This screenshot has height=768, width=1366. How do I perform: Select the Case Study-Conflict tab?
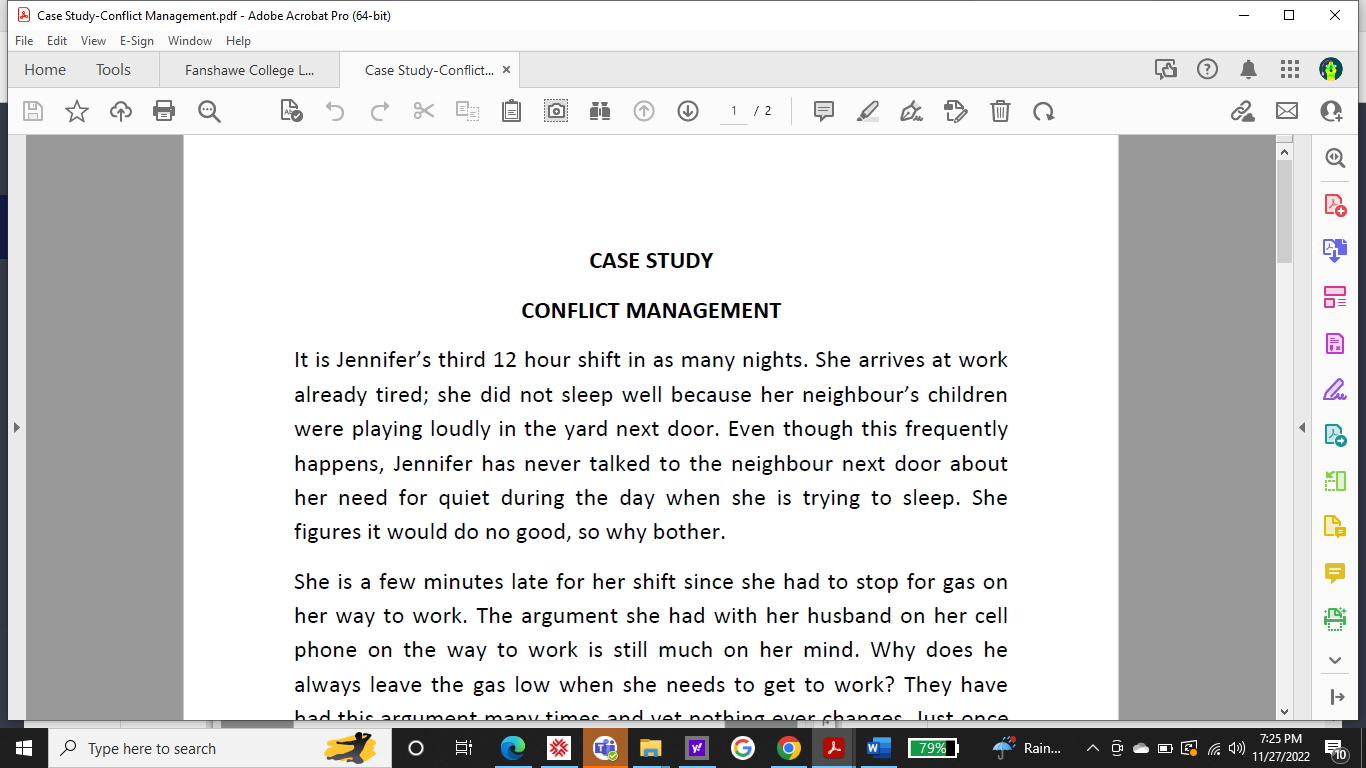tap(429, 70)
